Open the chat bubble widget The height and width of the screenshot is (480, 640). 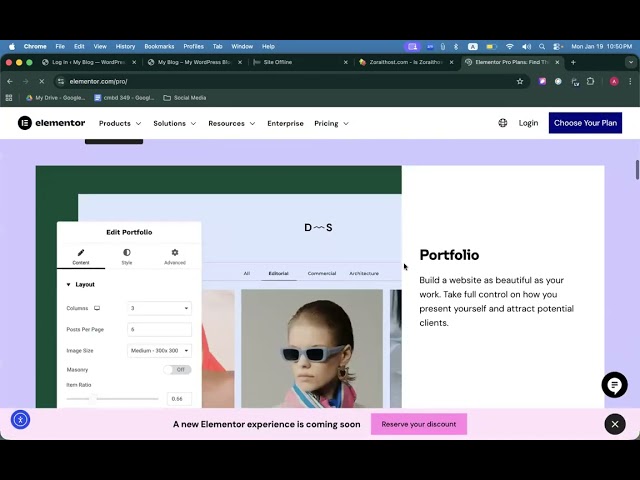614,384
